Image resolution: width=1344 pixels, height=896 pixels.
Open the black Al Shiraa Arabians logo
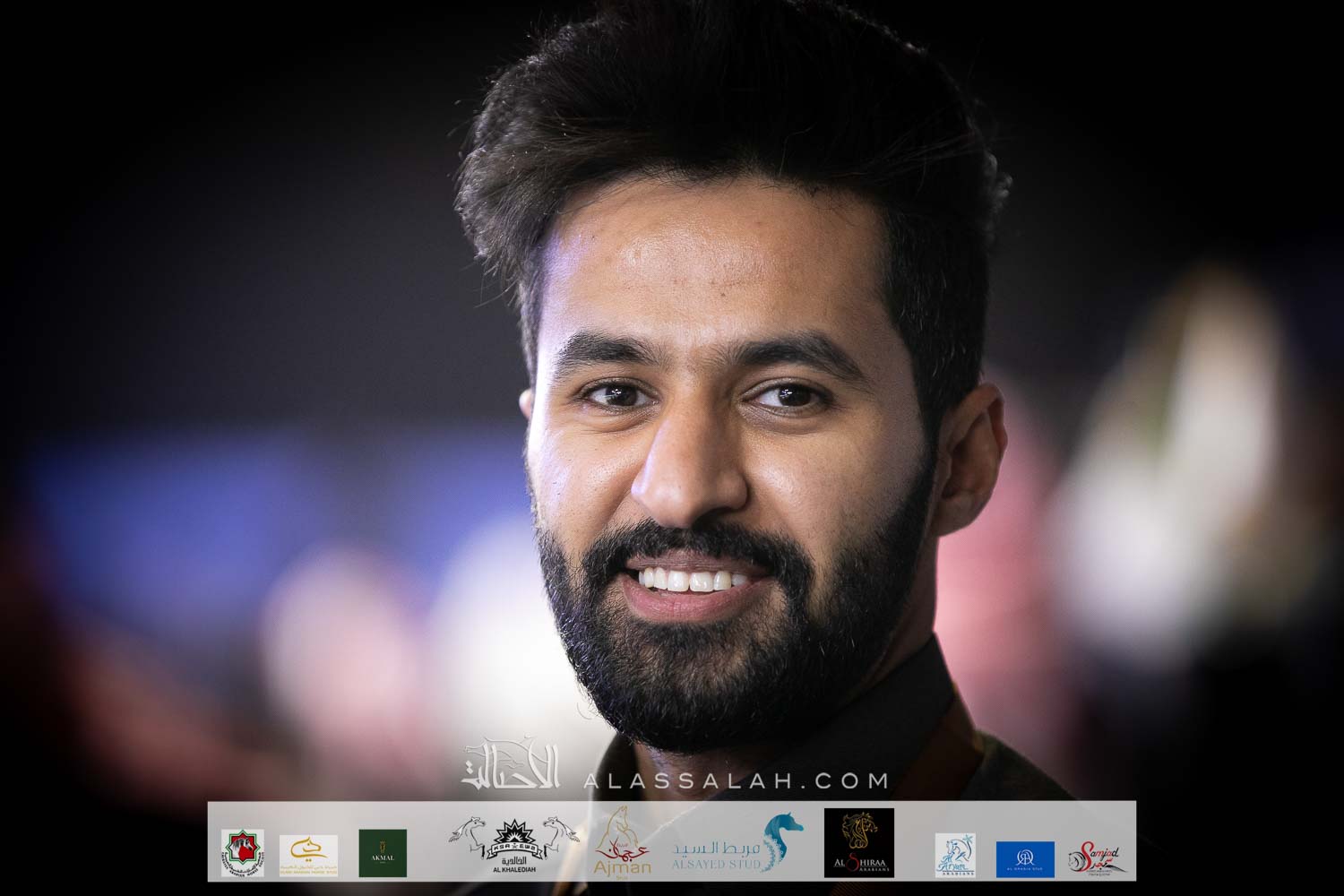click(858, 843)
